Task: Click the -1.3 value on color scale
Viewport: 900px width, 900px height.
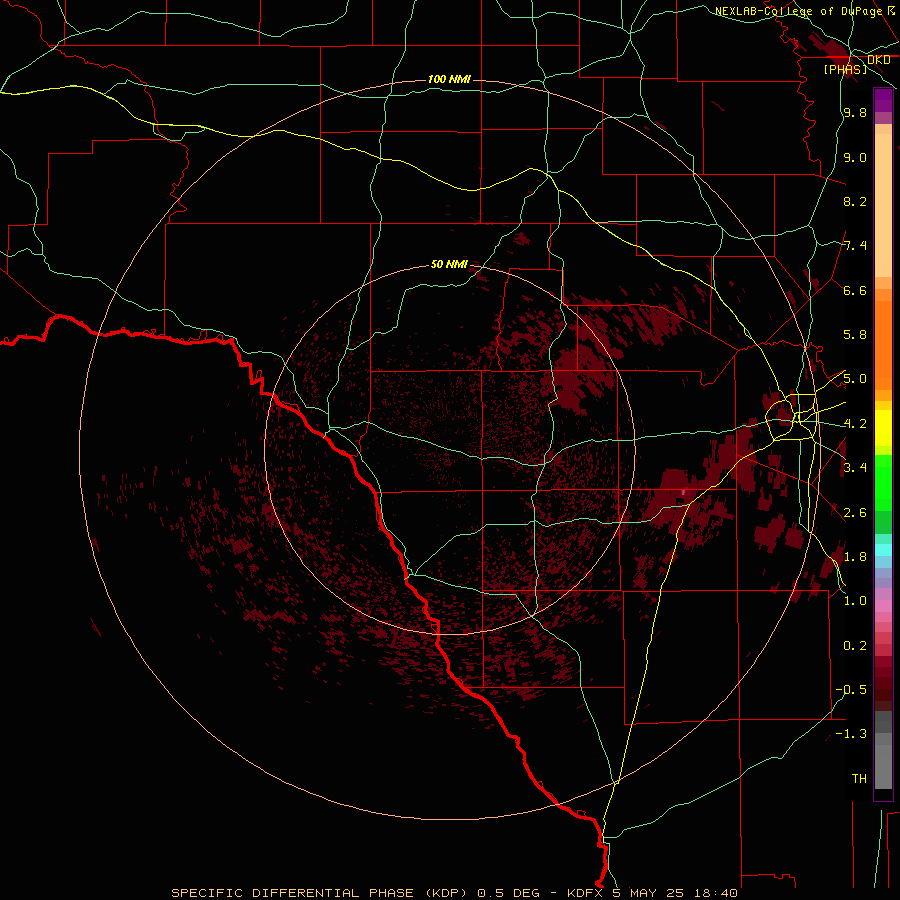Action: pyautogui.click(x=852, y=734)
